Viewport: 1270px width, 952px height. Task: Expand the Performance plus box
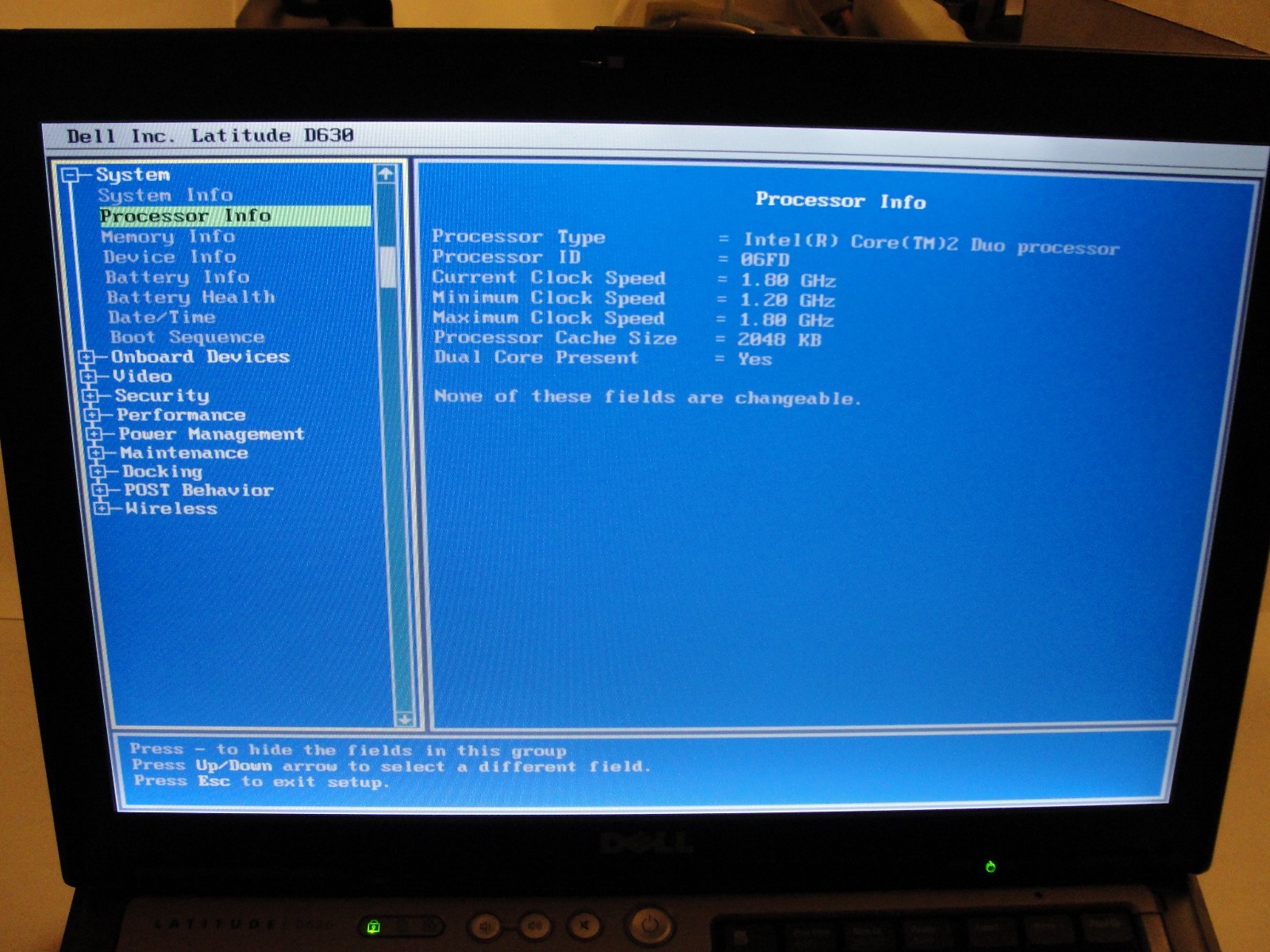[x=93, y=415]
